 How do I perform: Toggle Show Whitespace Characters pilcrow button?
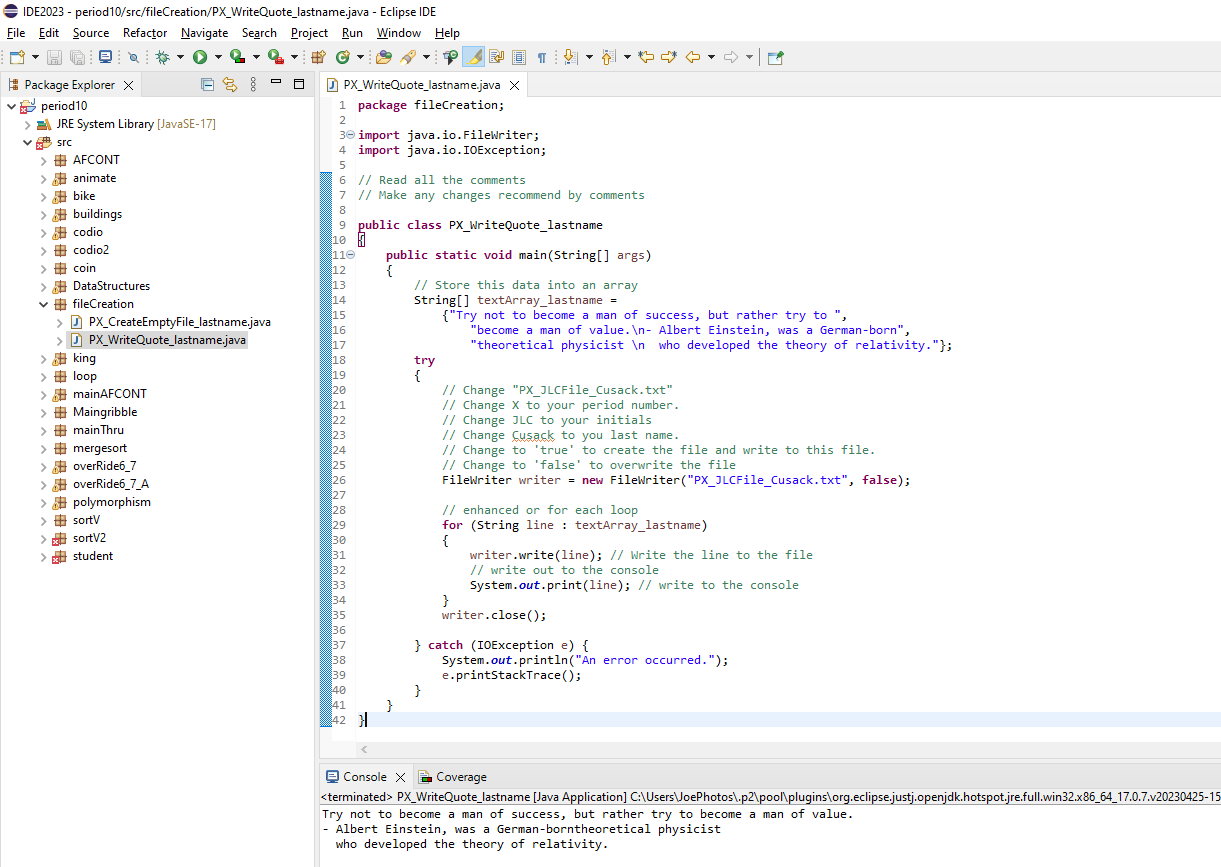(x=541, y=58)
